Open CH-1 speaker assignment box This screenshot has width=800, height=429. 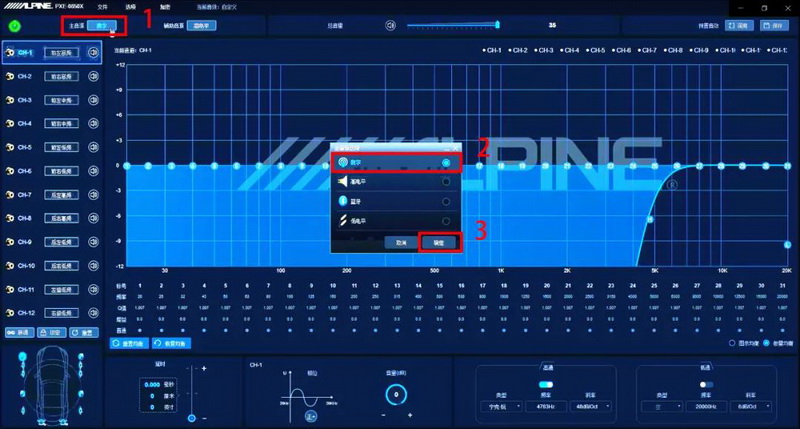click(x=62, y=53)
